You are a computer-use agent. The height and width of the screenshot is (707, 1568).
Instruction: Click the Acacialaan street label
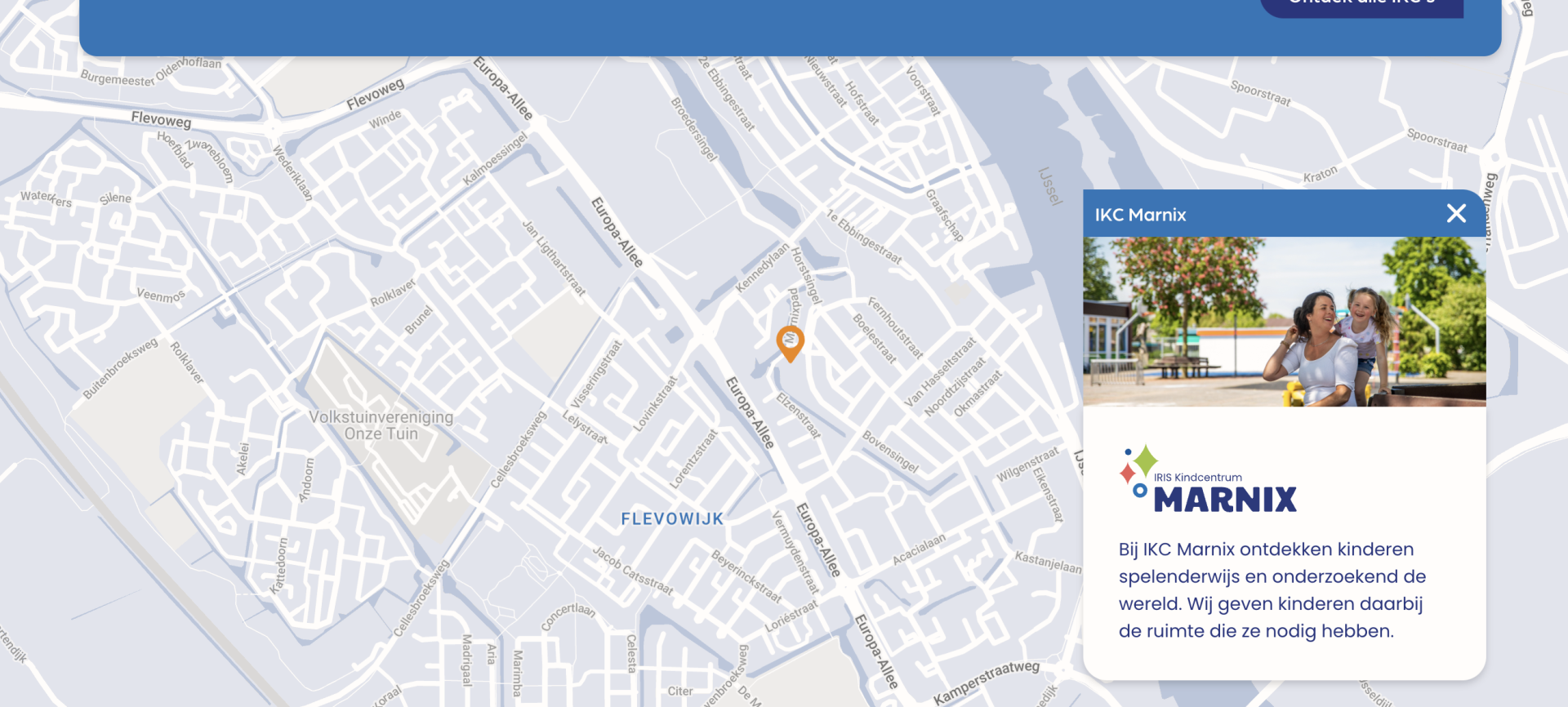pyautogui.click(x=919, y=549)
